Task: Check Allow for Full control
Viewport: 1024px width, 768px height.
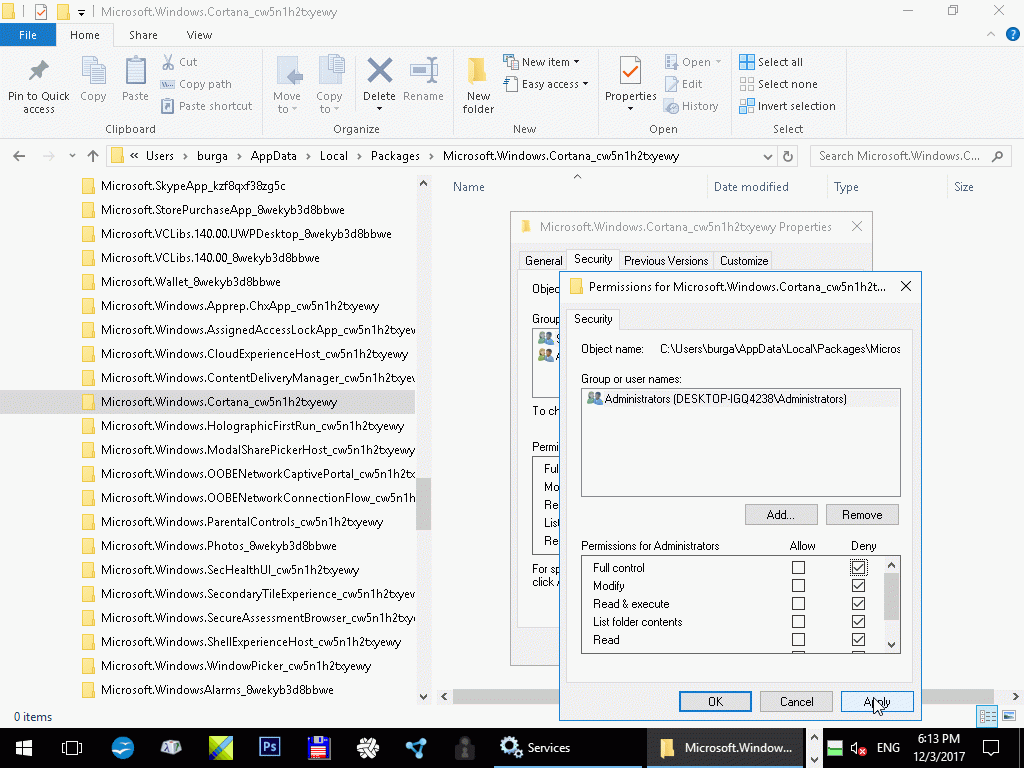Action: (x=798, y=568)
